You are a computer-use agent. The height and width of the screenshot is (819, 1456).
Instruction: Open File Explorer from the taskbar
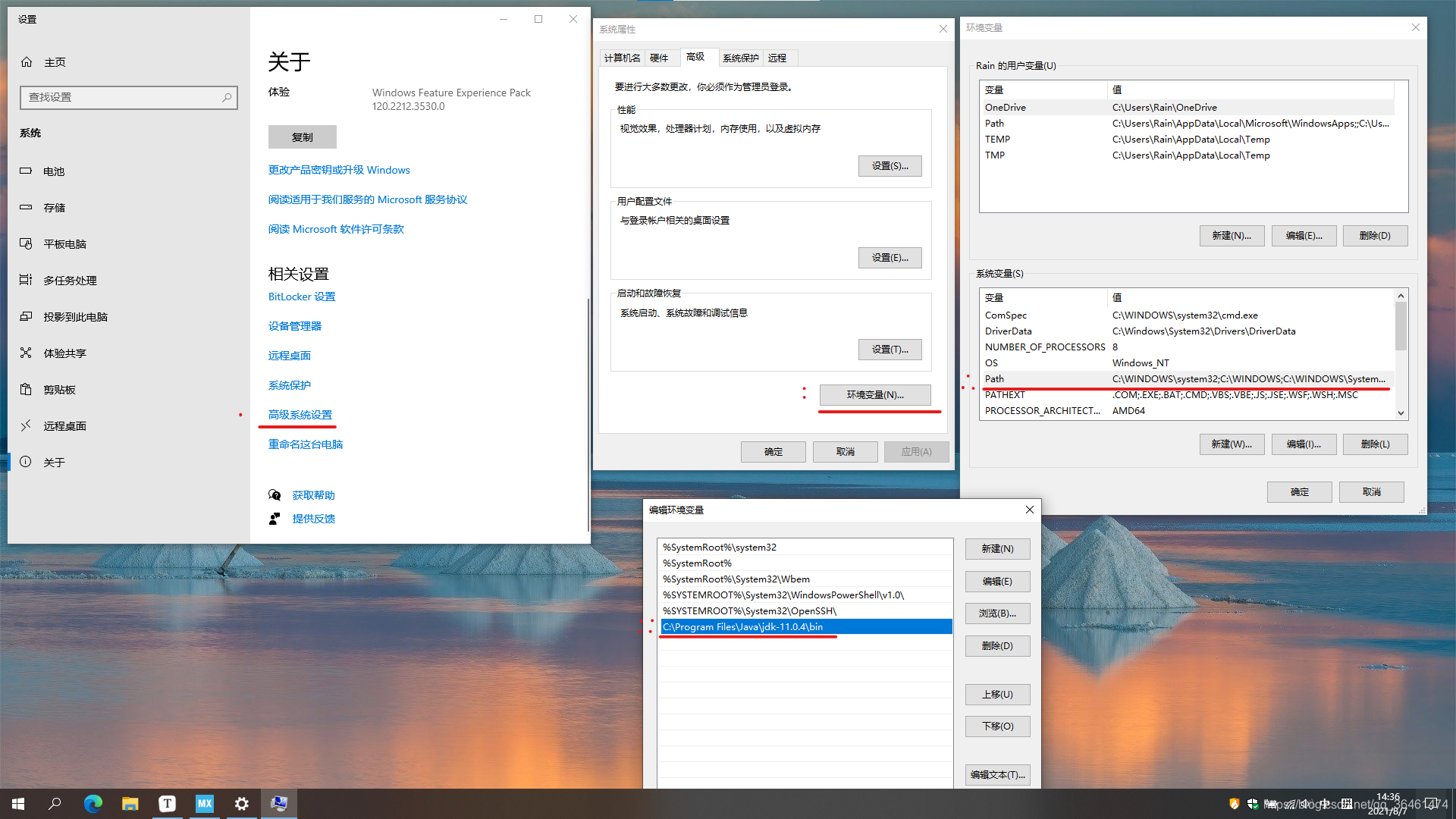(x=130, y=804)
